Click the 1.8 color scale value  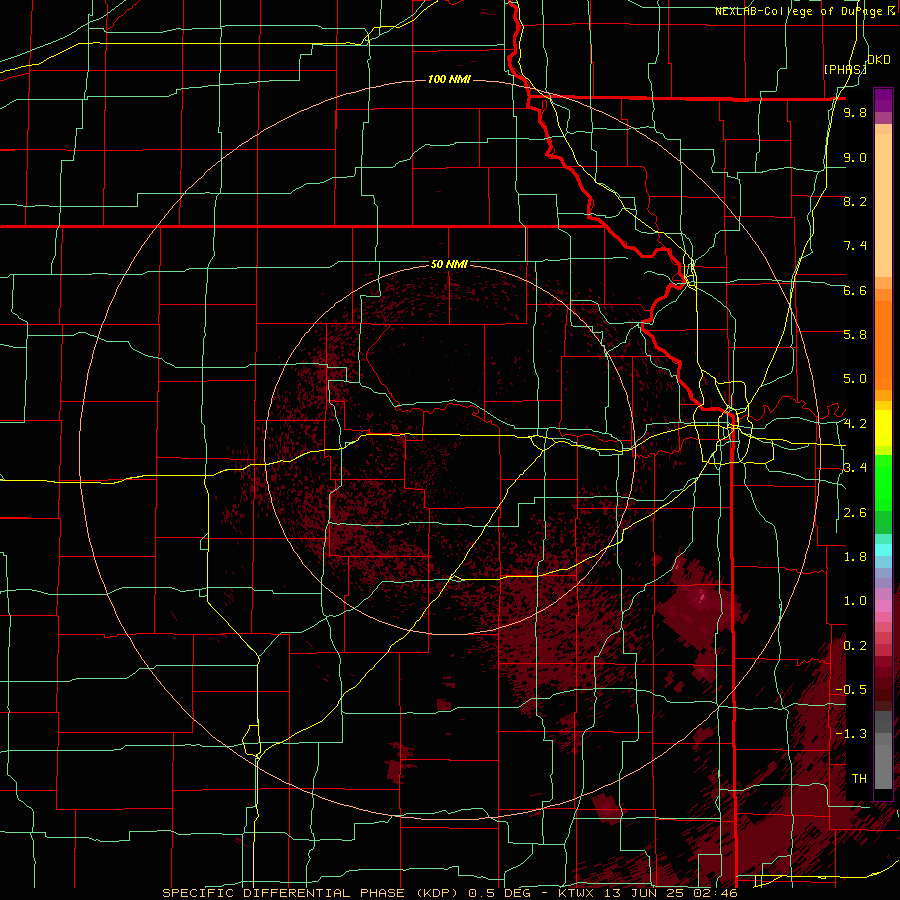[855, 557]
